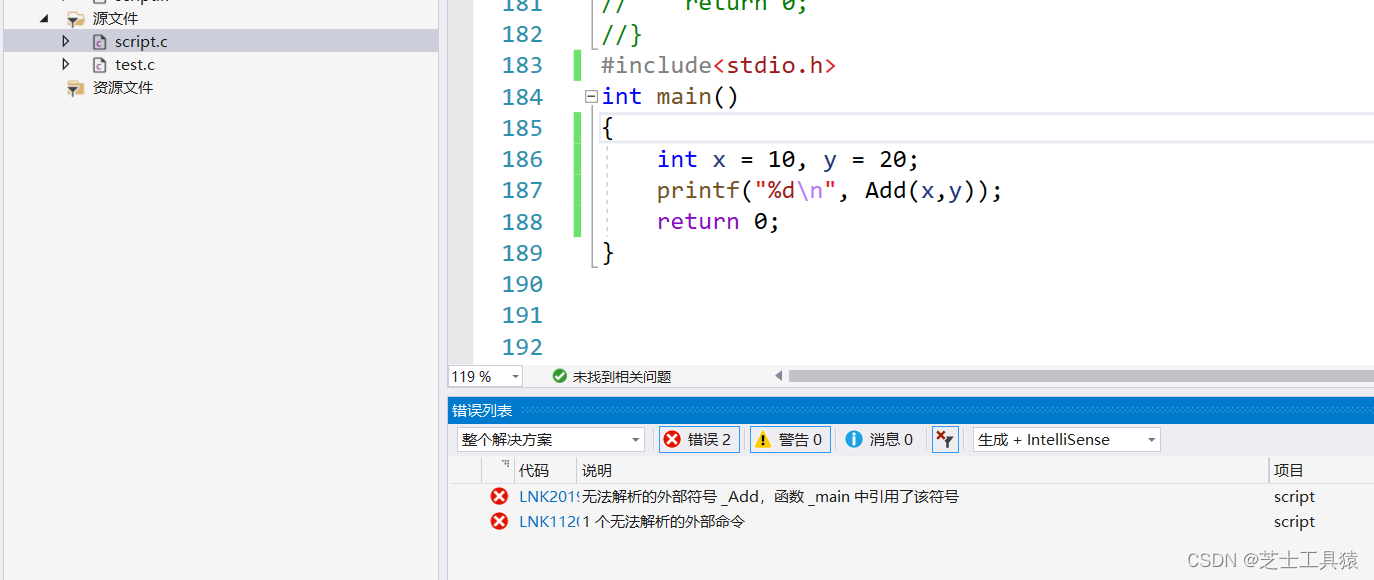Expand the test.c tree node arrow
This screenshot has width=1374, height=580.
click(66, 64)
